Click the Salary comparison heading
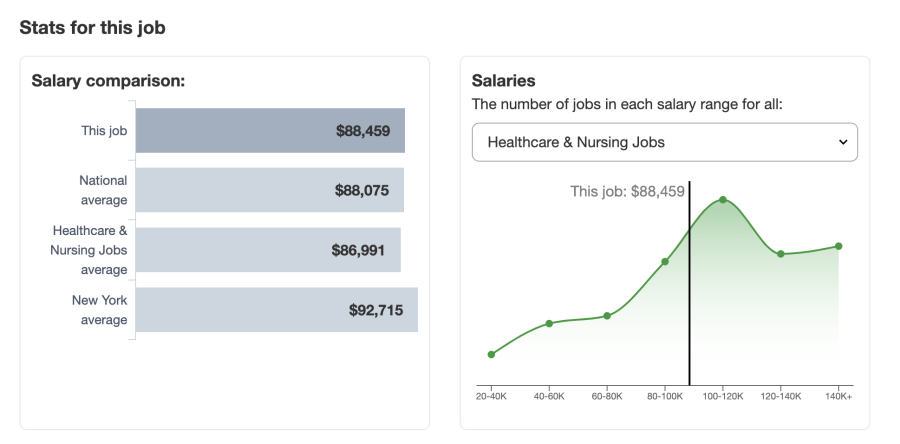 click(109, 81)
